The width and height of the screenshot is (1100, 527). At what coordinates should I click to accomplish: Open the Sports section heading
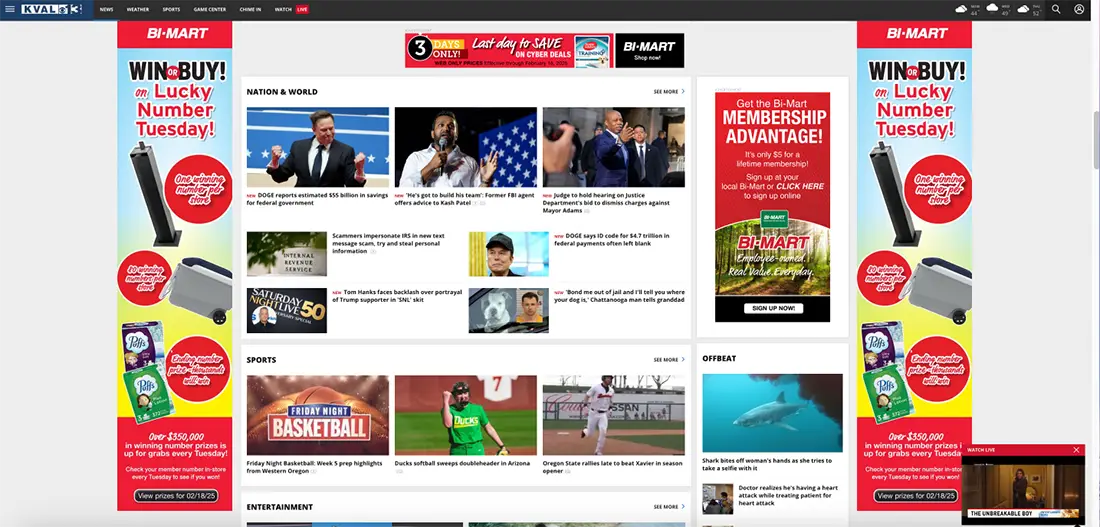pyautogui.click(x=261, y=360)
